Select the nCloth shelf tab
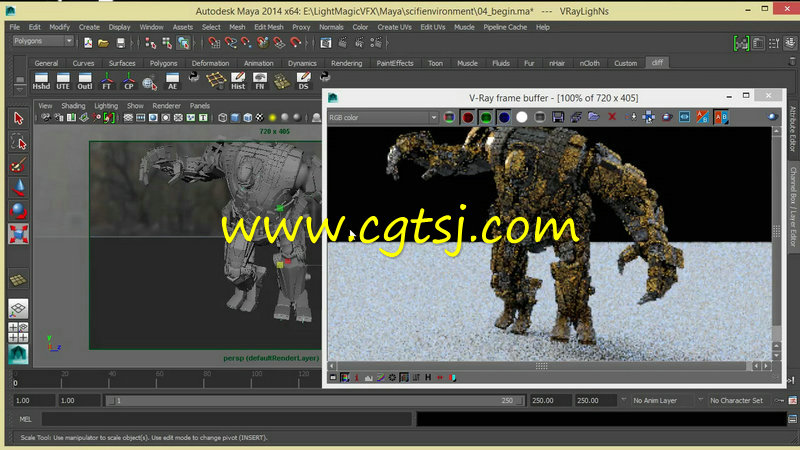The image size is (800, 450). [589, 63]
